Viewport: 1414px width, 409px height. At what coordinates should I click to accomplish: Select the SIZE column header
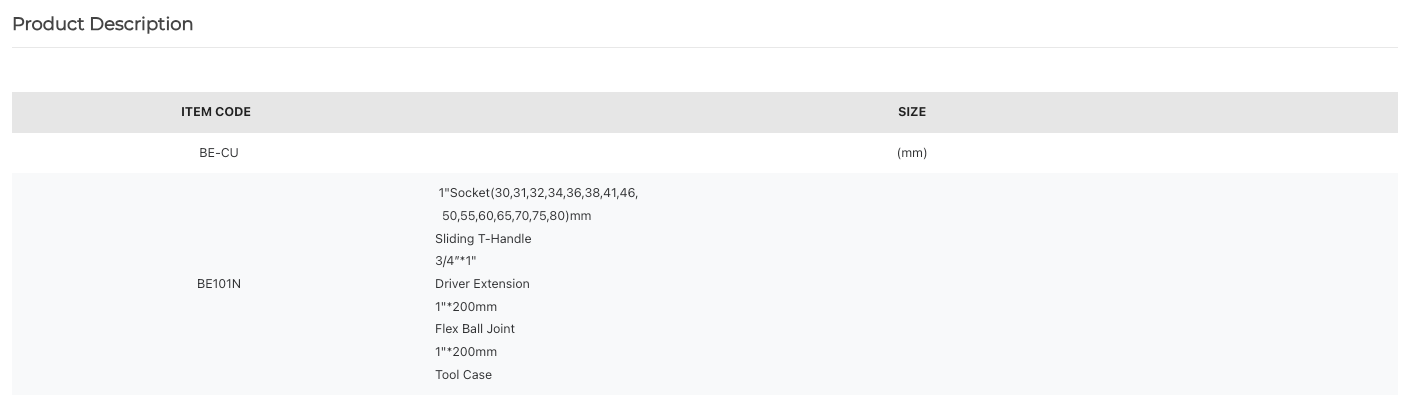pos(912,112)
